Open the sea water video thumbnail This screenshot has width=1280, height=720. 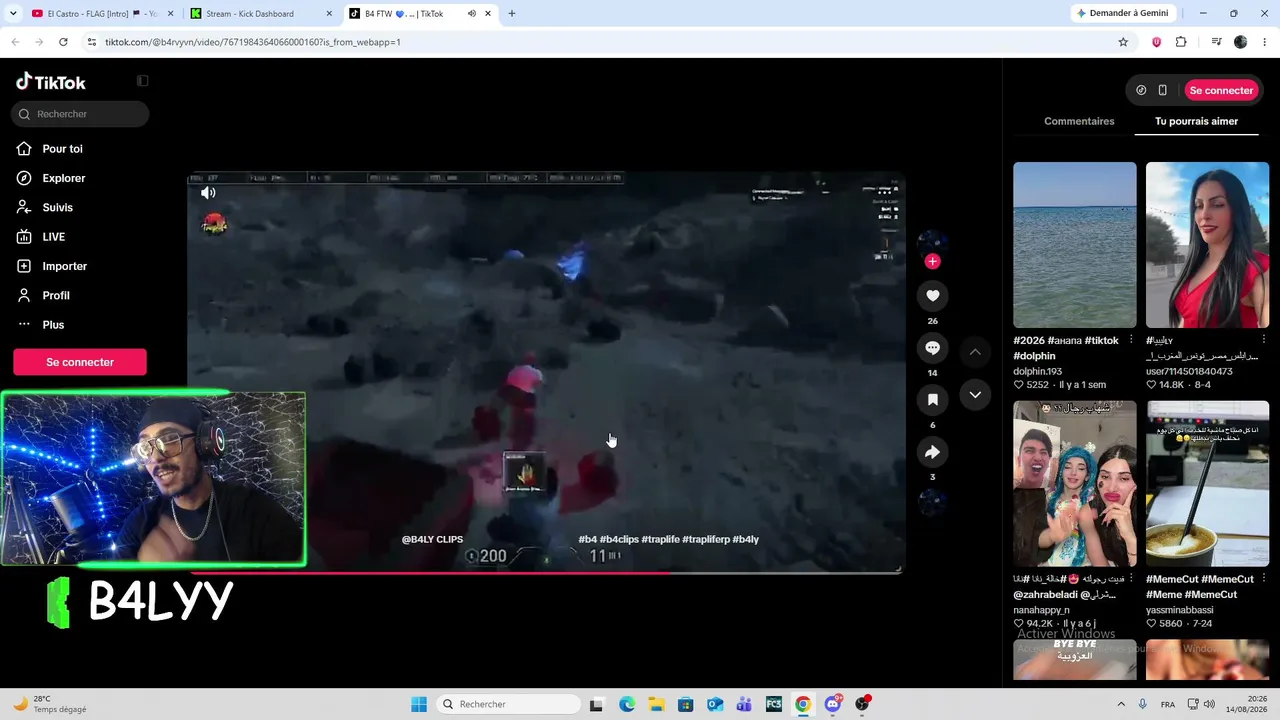click(1075, 245)
